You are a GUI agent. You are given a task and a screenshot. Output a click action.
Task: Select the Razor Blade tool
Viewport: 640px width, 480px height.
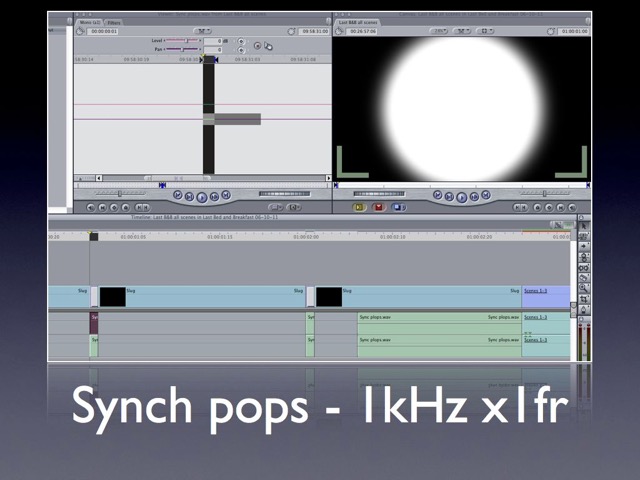584,278
